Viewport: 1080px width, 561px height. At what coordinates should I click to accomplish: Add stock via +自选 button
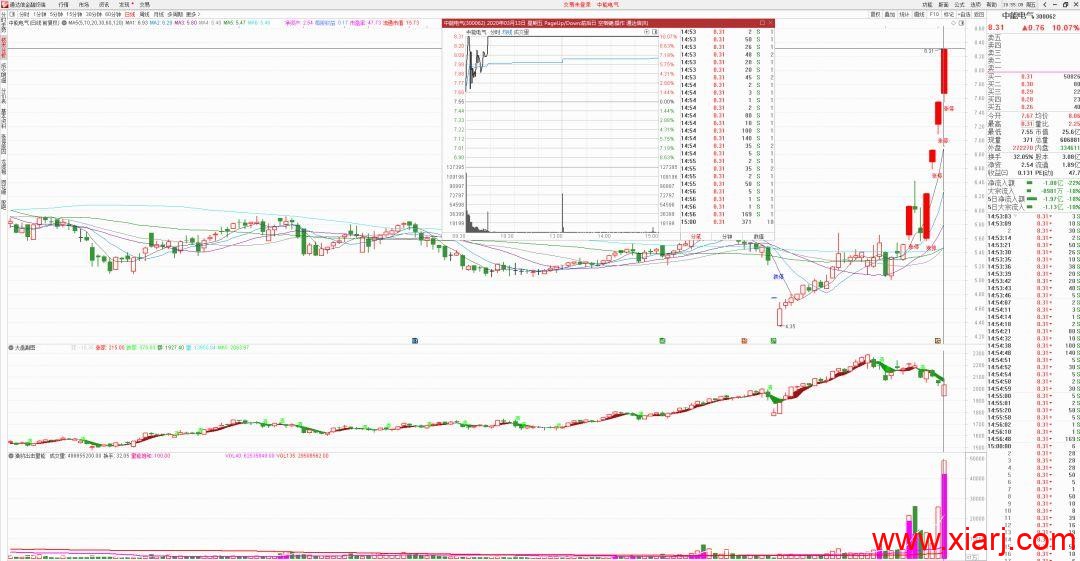[x=964, y=14]
